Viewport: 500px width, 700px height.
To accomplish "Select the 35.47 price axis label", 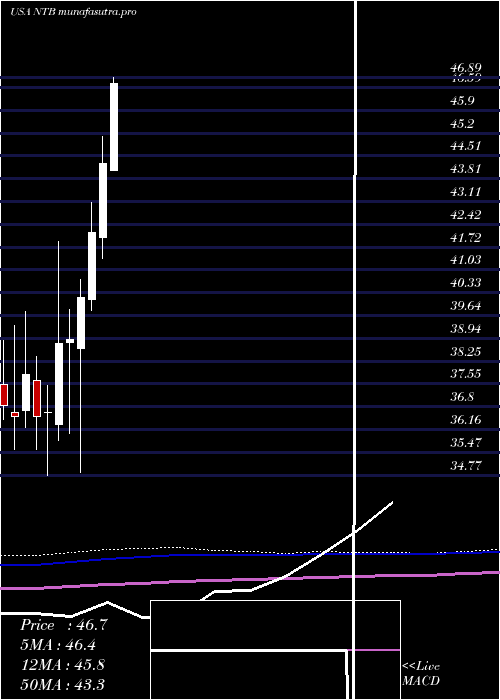I will 465,443.
